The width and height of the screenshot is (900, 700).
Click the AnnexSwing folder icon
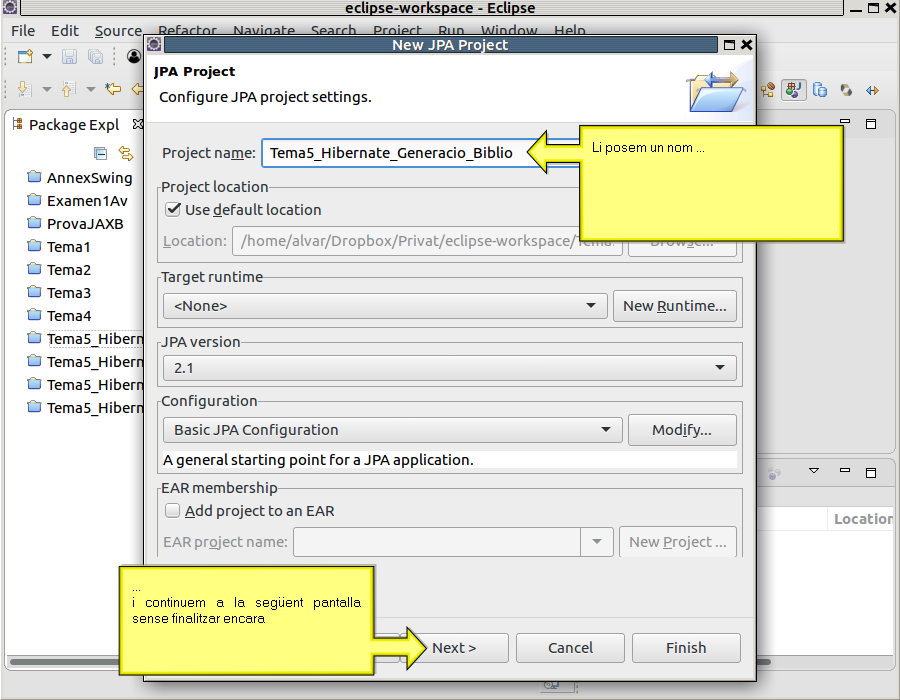click(x=34, y=177)
